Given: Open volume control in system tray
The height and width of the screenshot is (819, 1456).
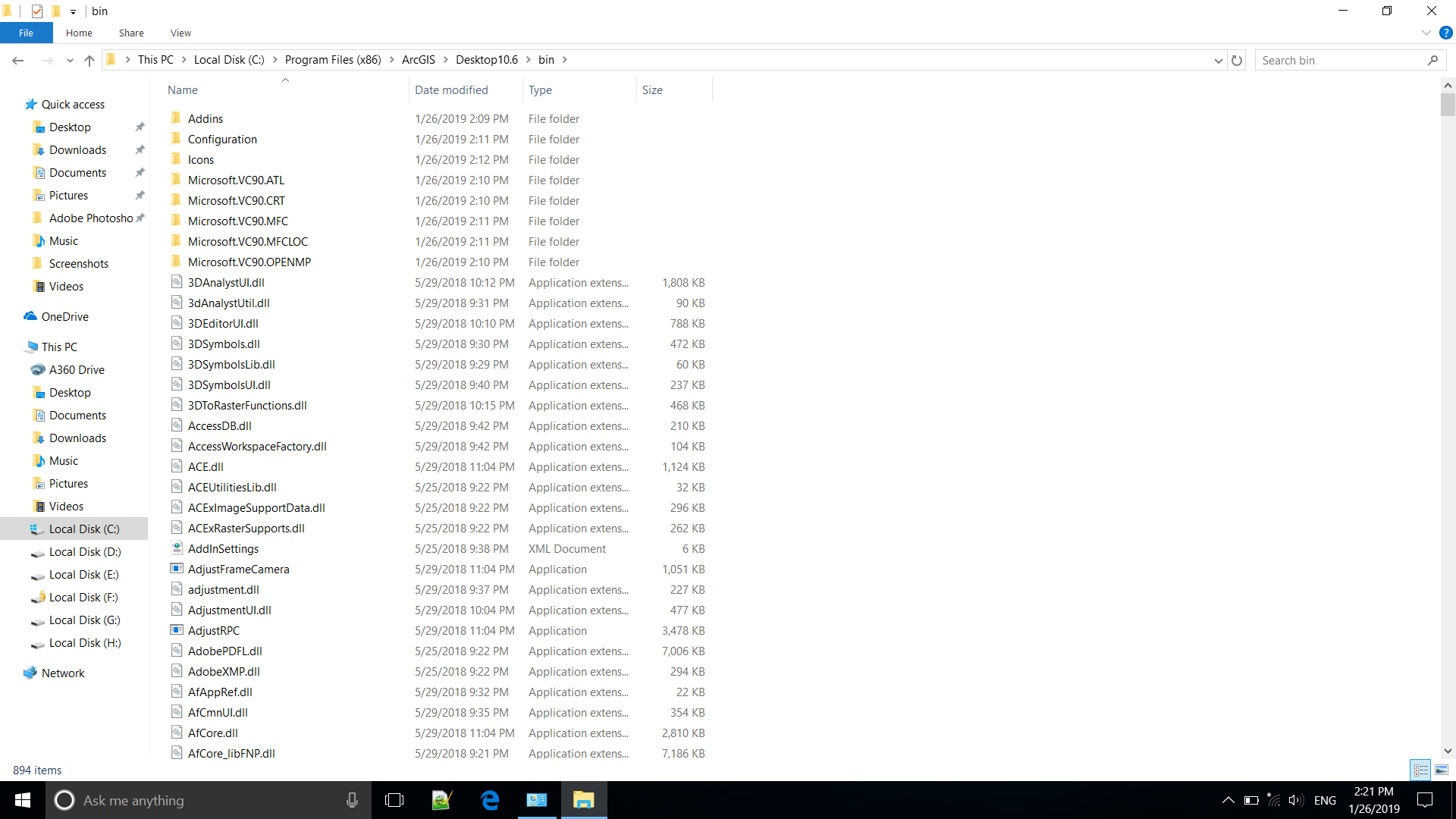Looking at the screenshot, I should [x=1296, y=800].
